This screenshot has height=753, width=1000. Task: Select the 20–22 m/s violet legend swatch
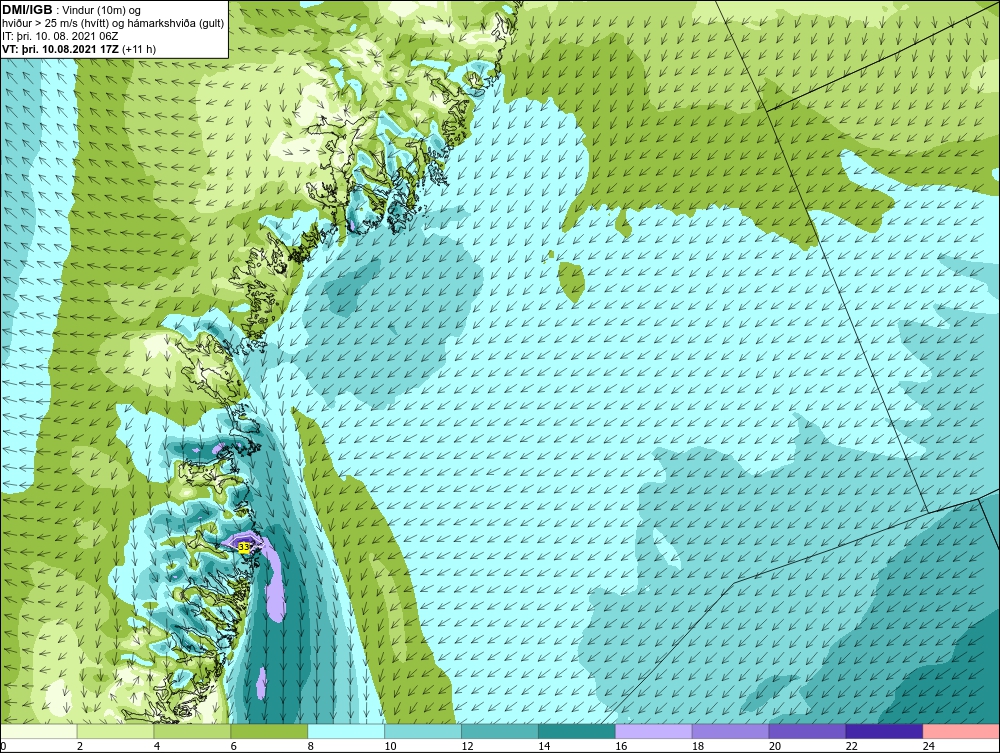[807, 731]
